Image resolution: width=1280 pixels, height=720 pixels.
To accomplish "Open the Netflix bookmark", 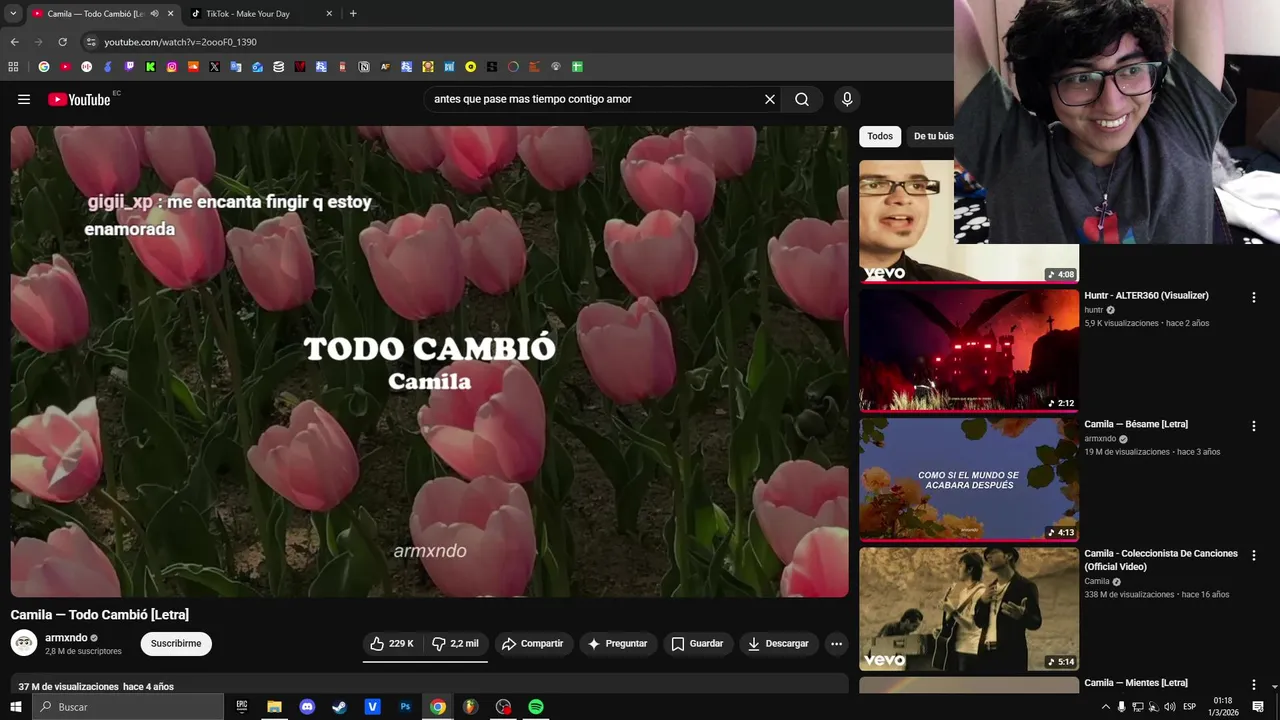I will click(300, 67).
